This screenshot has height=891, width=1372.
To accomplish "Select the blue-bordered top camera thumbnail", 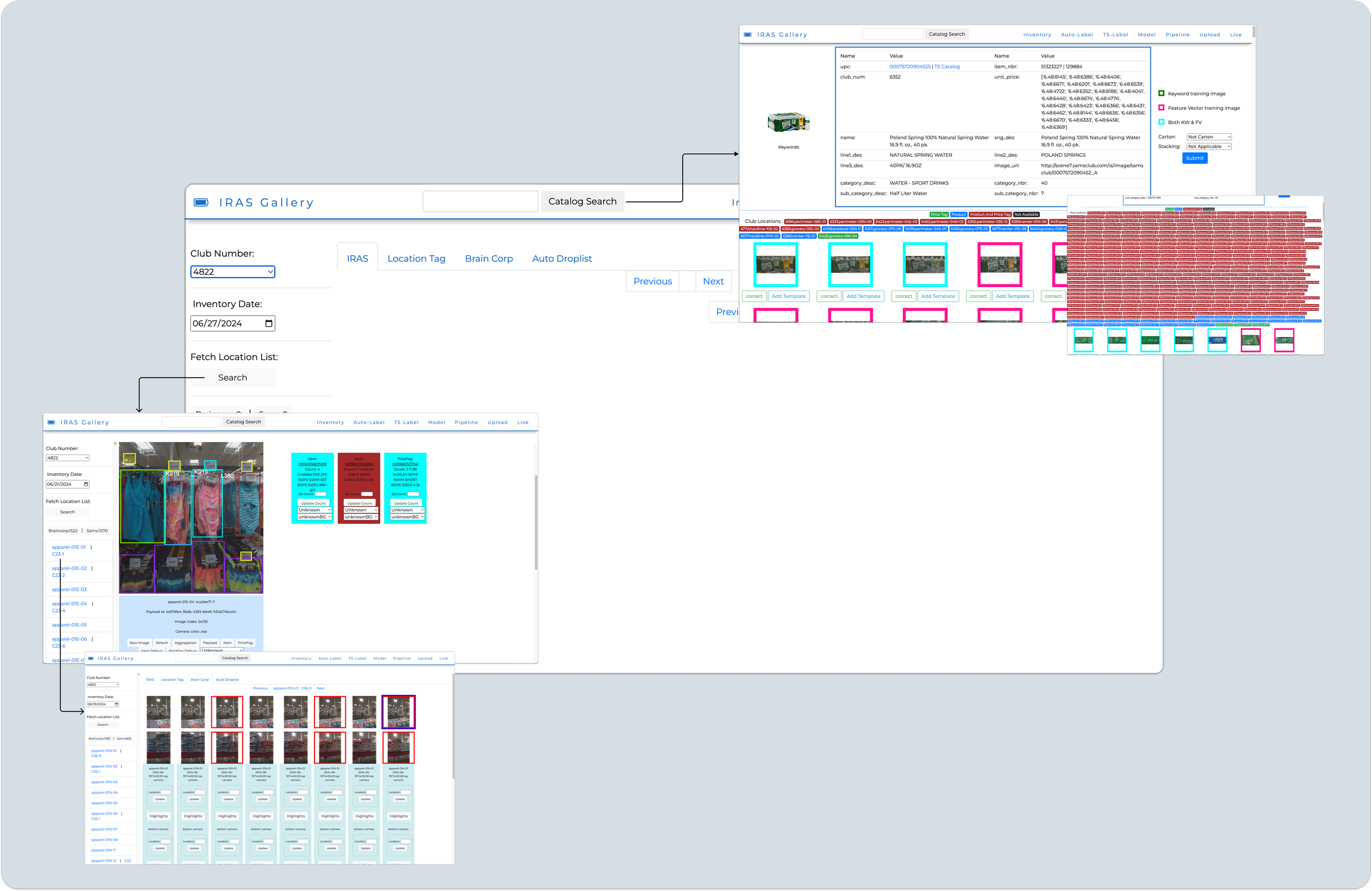I will pos(398,711).
